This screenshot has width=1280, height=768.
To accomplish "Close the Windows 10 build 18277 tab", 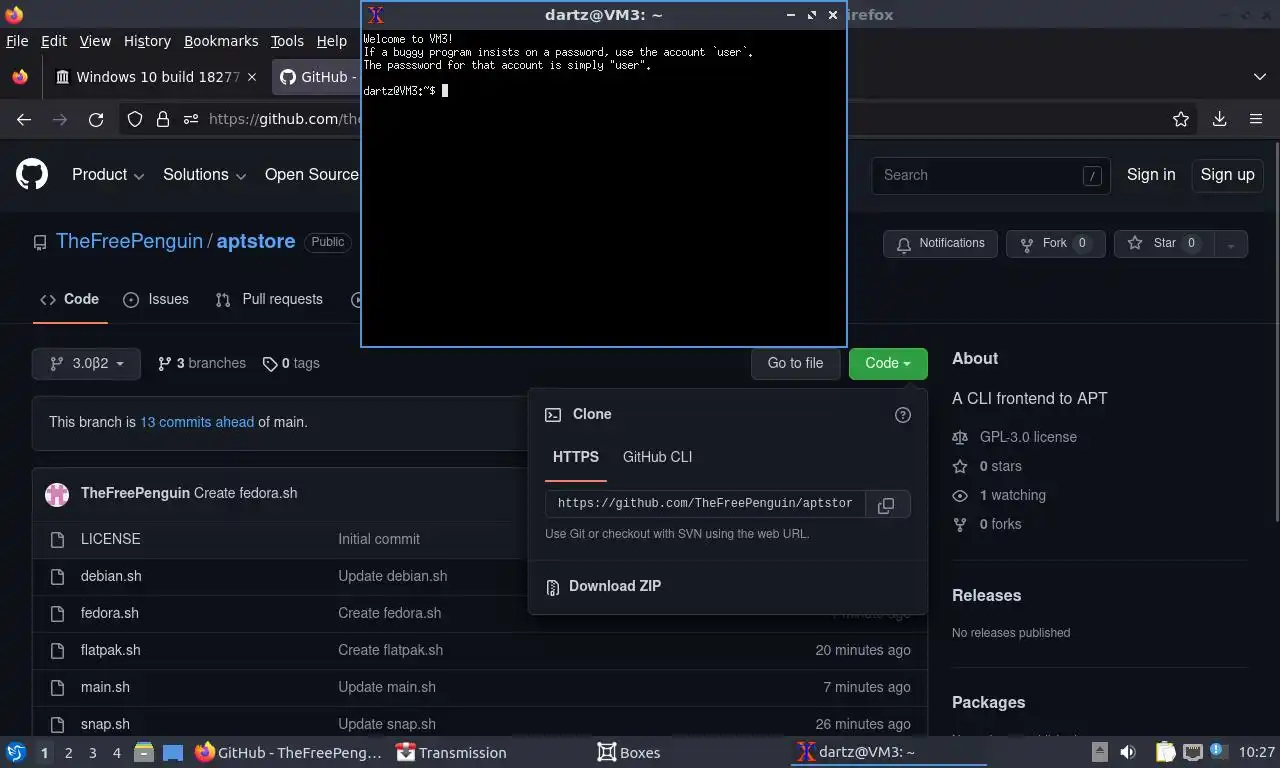I will pos(252,77).
